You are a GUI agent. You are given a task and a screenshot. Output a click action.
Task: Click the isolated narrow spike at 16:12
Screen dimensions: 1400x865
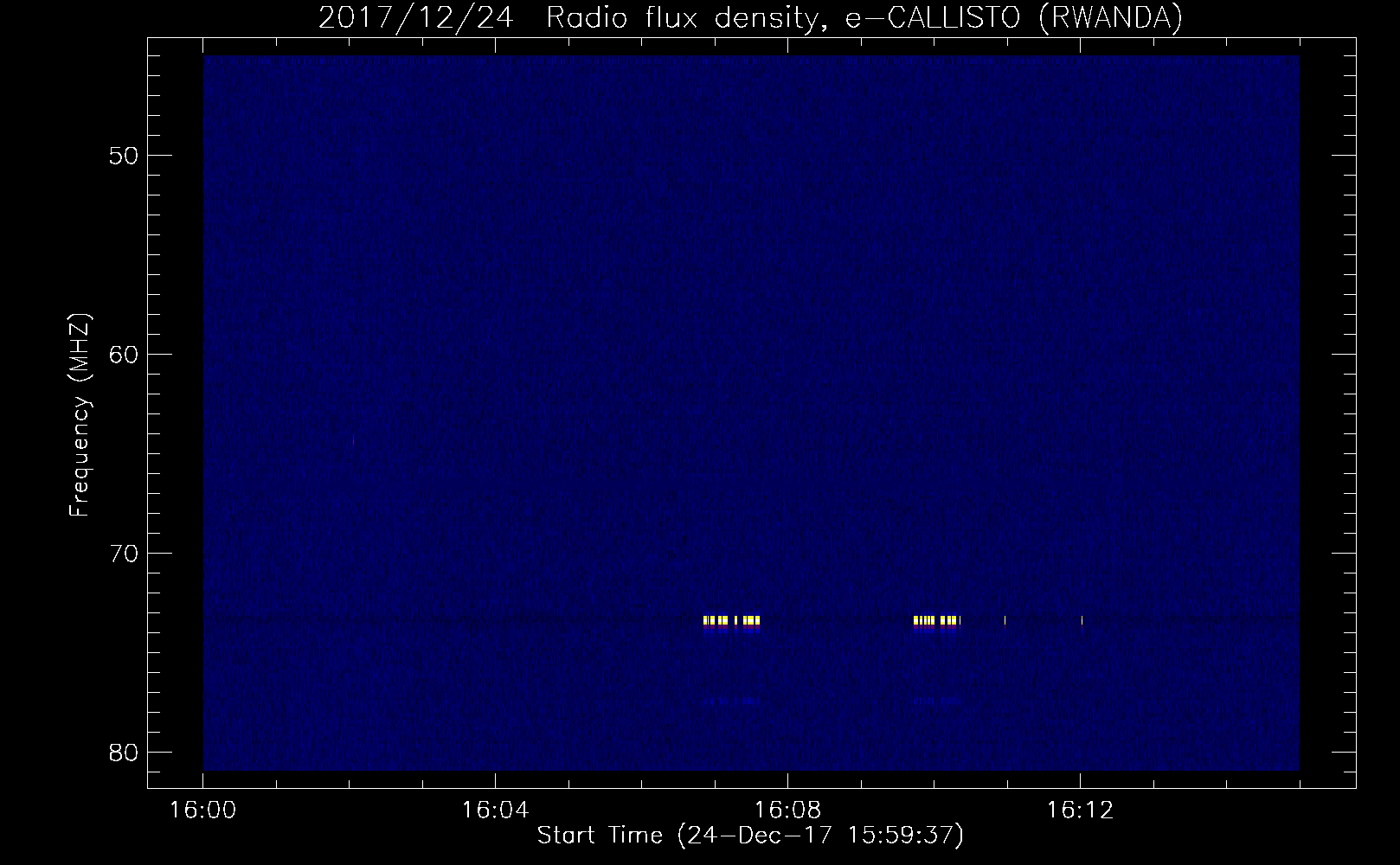point(1082,620)
